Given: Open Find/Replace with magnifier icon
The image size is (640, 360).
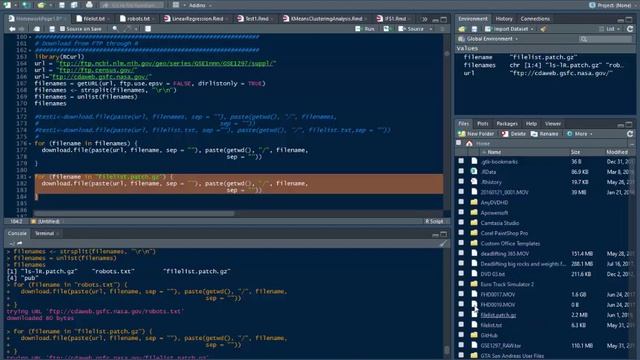Looking at the screenshot, I should 115,29.
